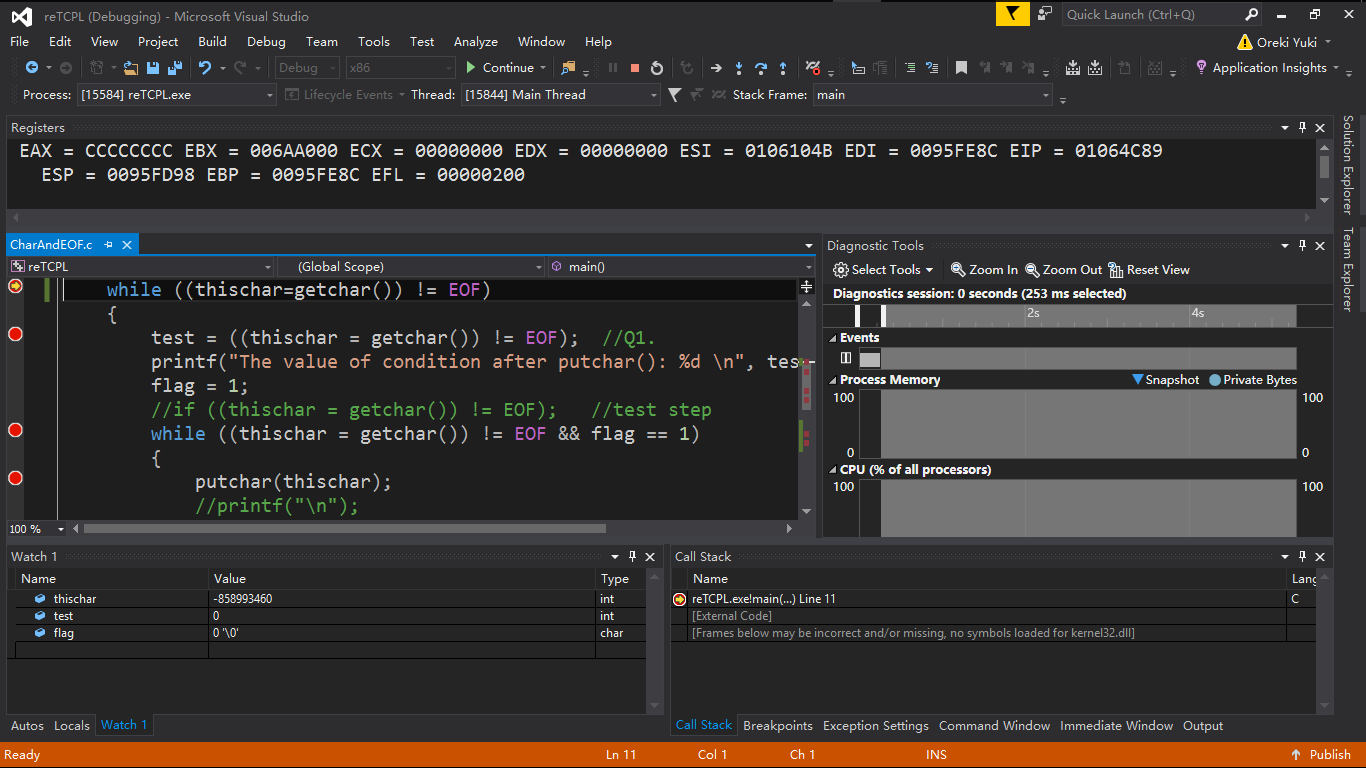Open the Find in Files toolbar icon

pyautogui.click(x=569, y=68)
